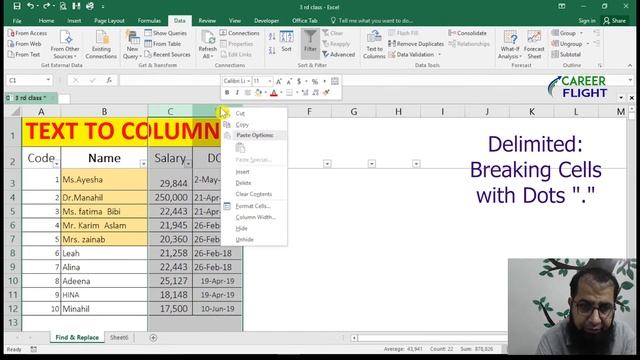The width and height of the screenshot is (640, 360).
Task: Click the Advanced filter icon
Action: (x=325, y=54)
